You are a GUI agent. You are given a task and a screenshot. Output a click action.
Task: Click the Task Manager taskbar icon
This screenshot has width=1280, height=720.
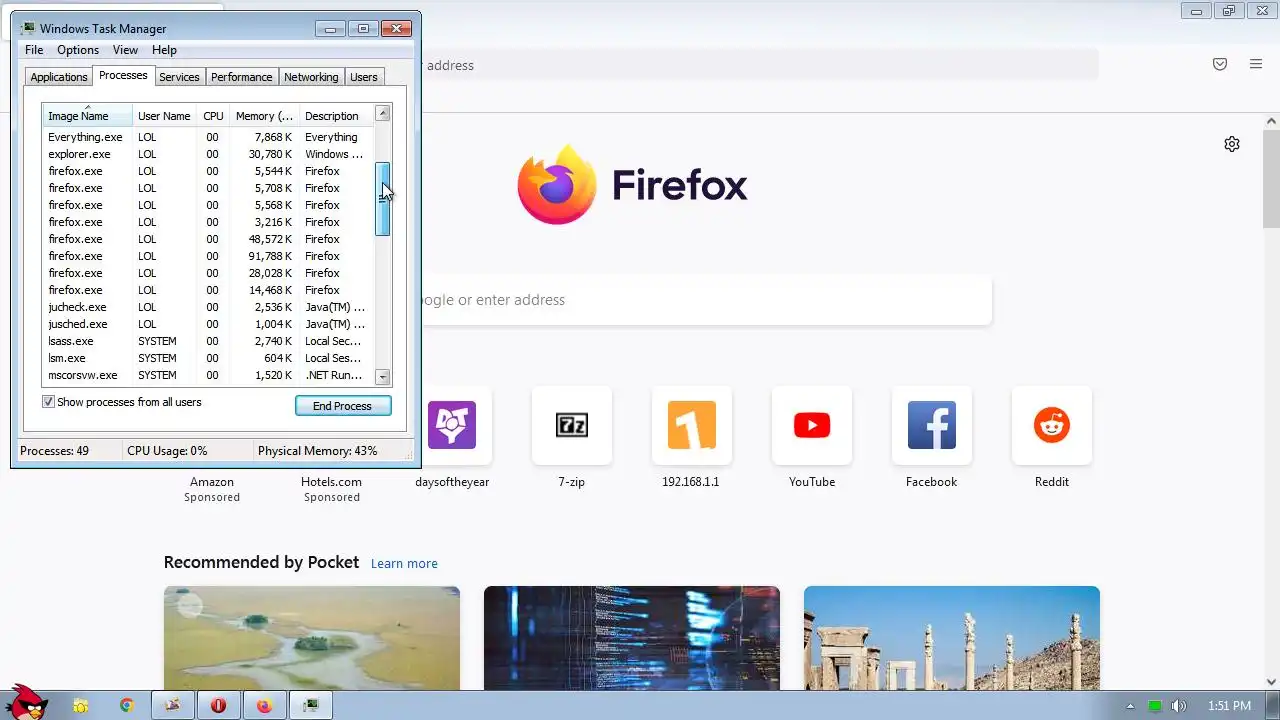tap(311, 705)
